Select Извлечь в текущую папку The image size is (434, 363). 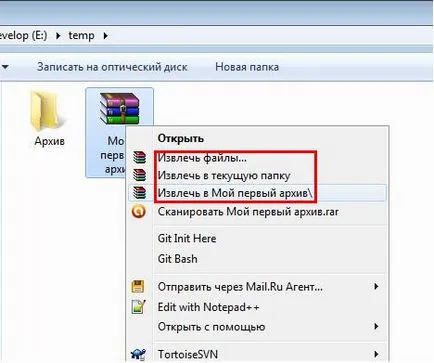point(257,175)
